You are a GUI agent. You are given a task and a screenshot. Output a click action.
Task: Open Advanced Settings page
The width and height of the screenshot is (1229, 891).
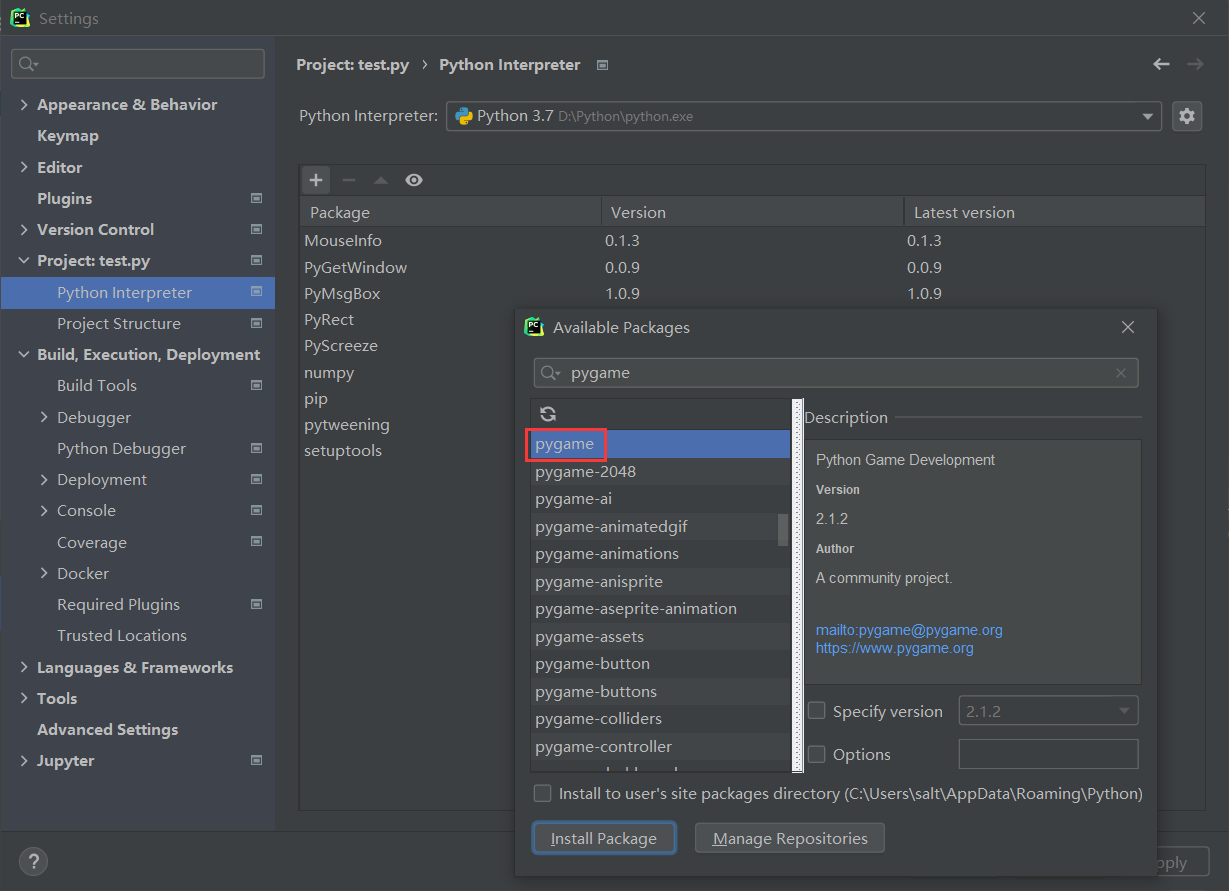(107, 729)
